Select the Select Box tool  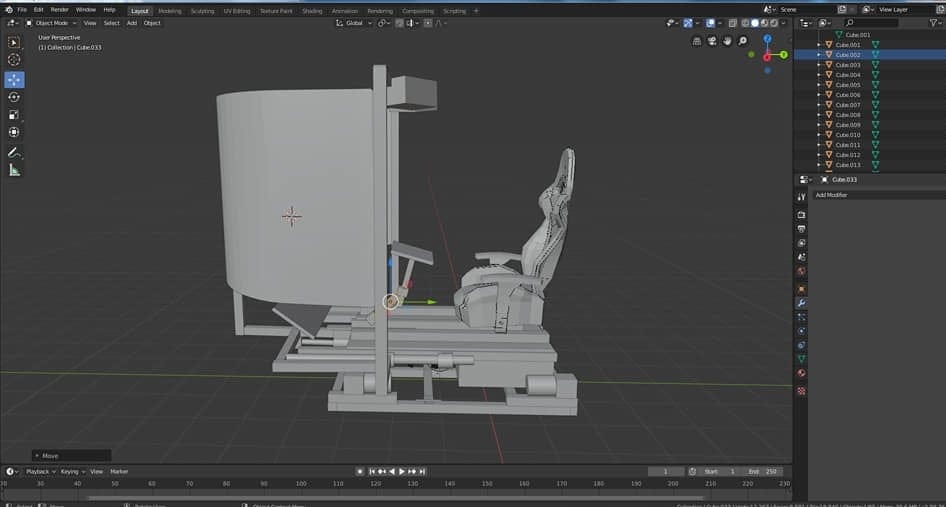pyautogui.click(x=14, y=42)
